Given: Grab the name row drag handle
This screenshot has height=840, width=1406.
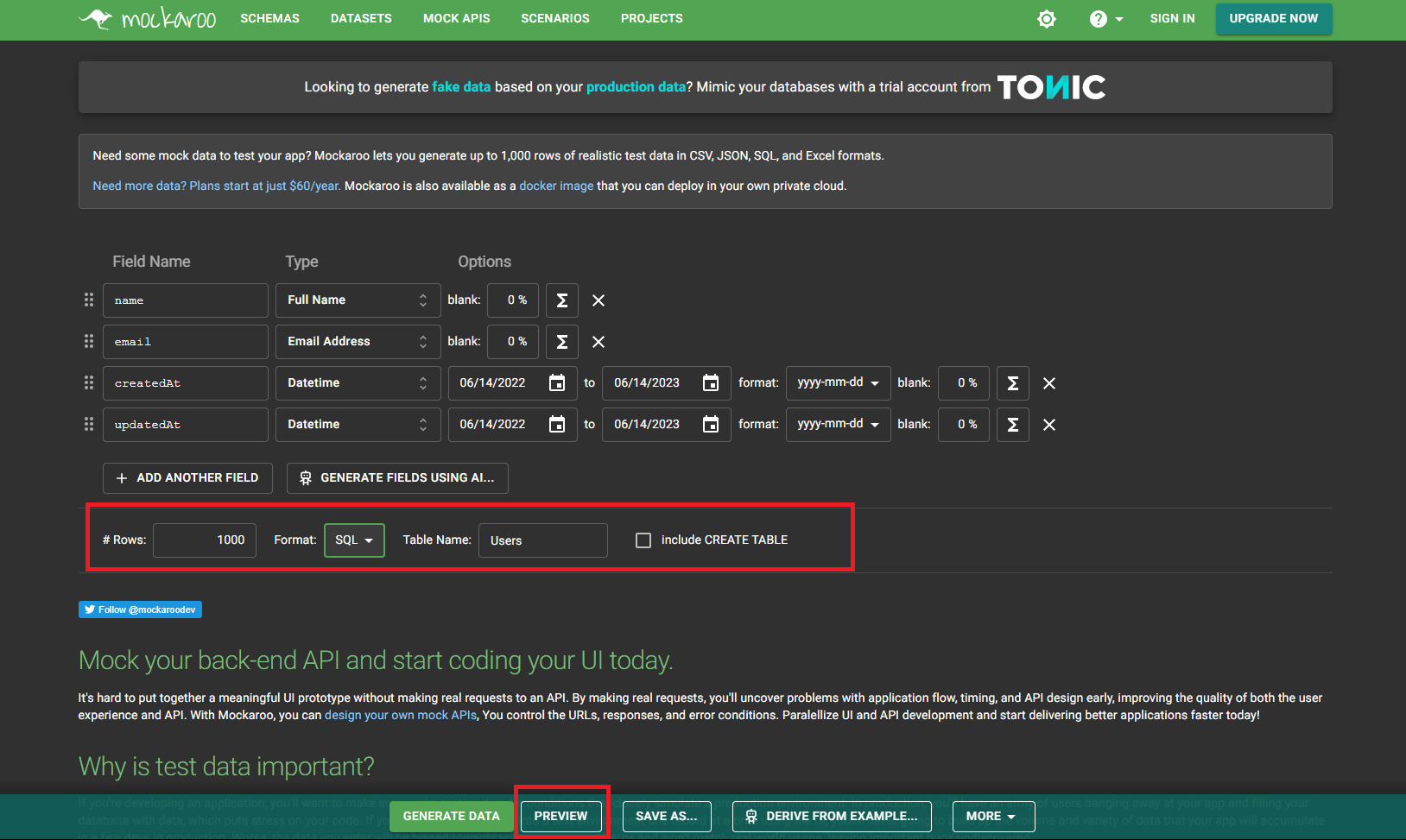Looking at the screenshot, I should click(x=89, y=300).
